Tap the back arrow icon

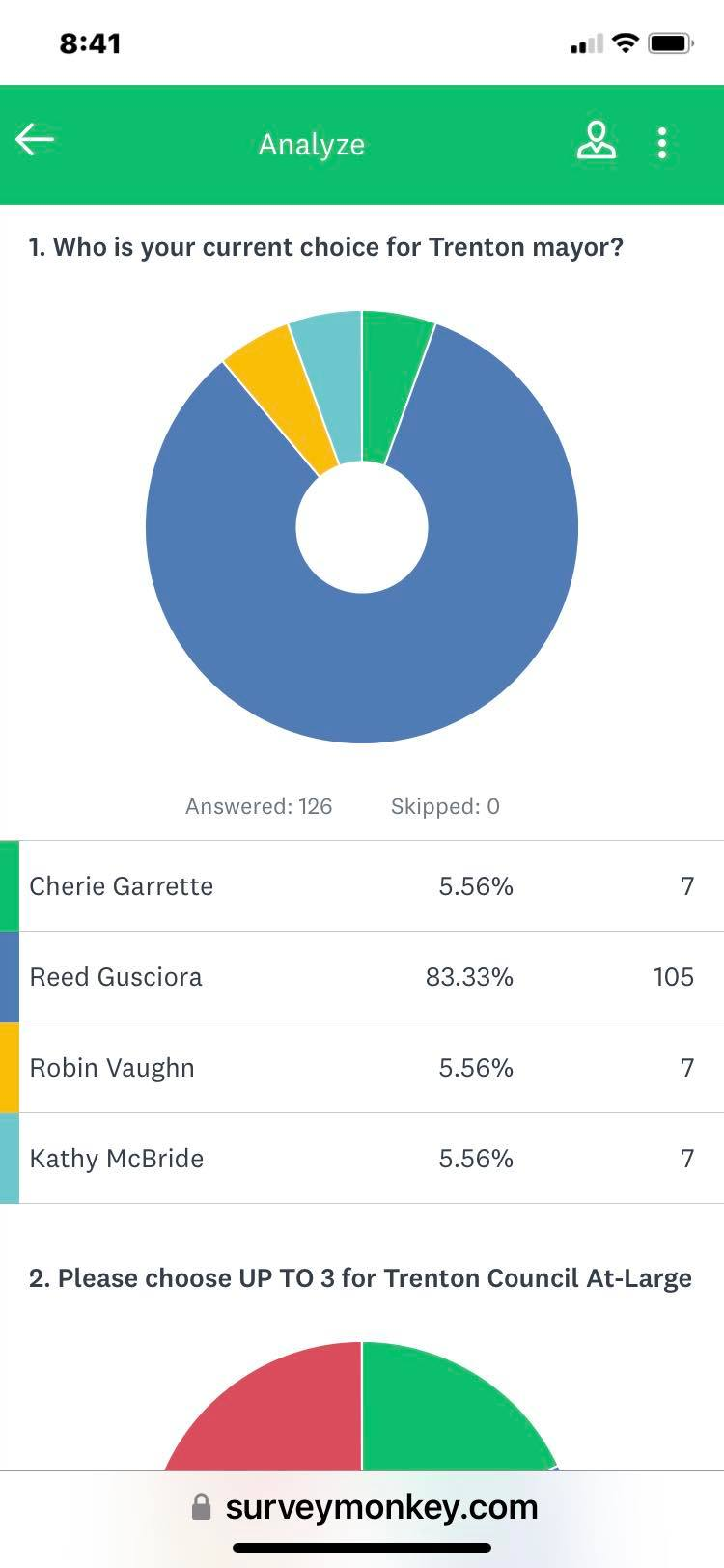[x=35, y=140]
